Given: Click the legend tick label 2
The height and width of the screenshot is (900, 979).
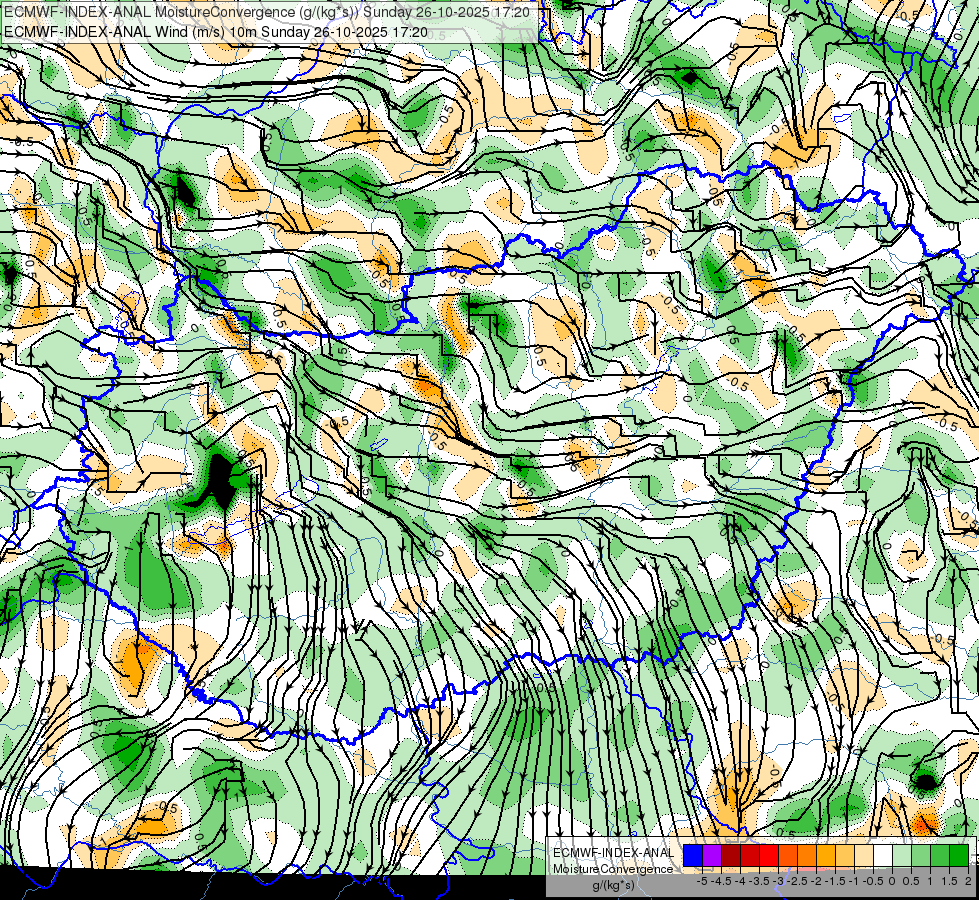Looking at the screenshot, I should click(968, 881).
